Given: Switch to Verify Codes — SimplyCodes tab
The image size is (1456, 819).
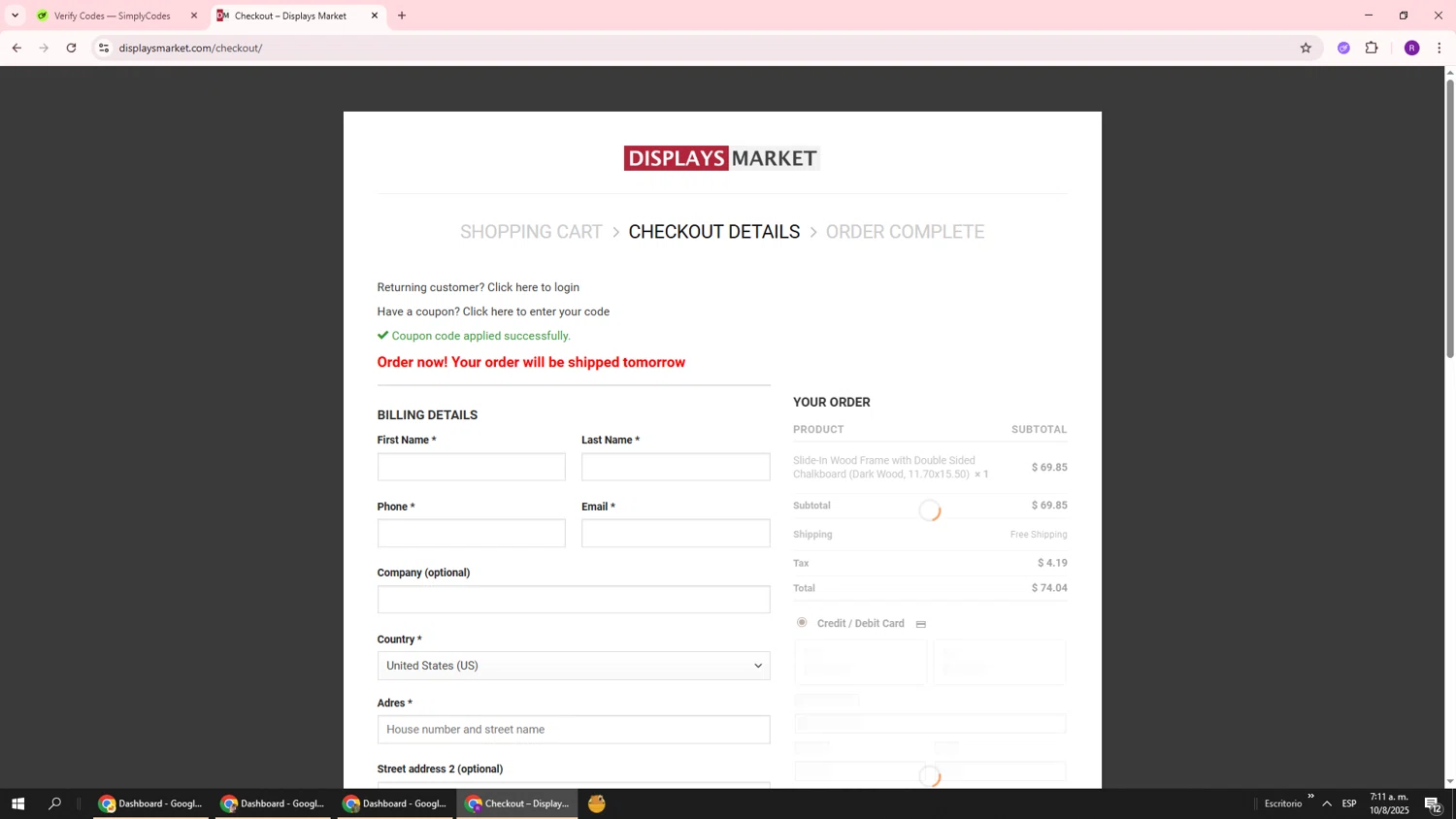Looking at the screenshot, I should click(x=112, y=16).
